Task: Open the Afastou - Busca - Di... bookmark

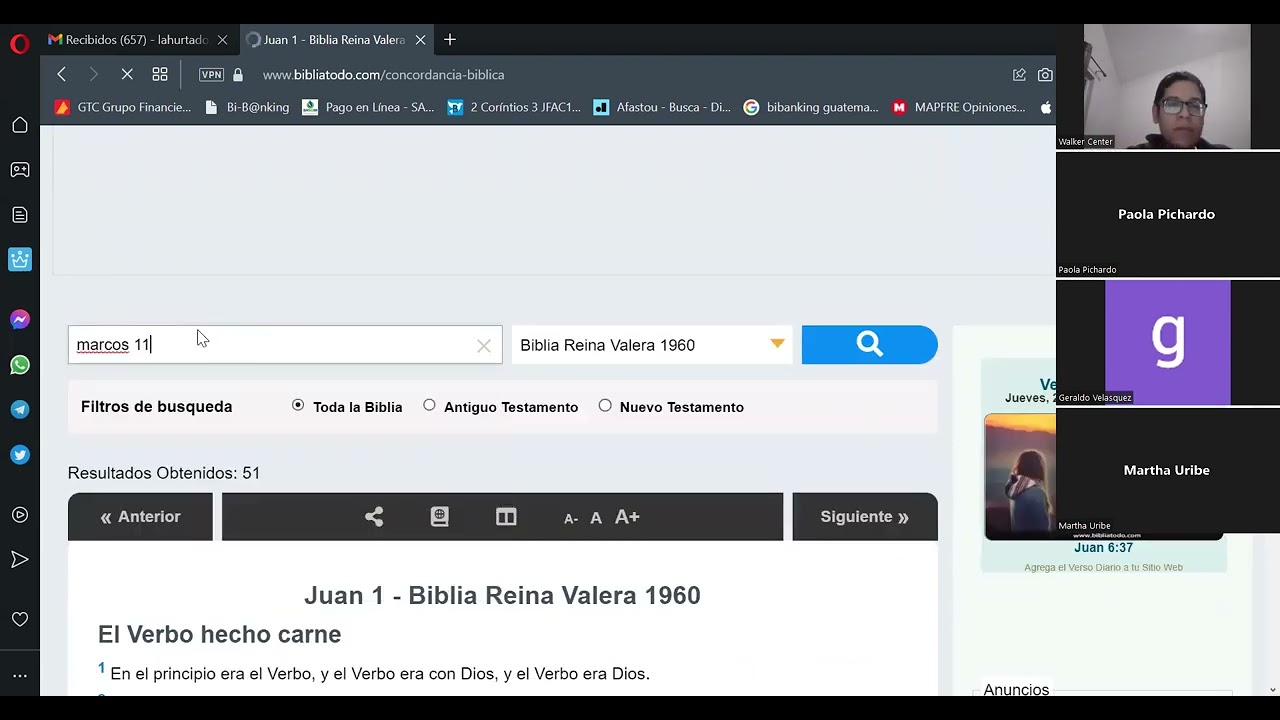Action: (662, 107)
